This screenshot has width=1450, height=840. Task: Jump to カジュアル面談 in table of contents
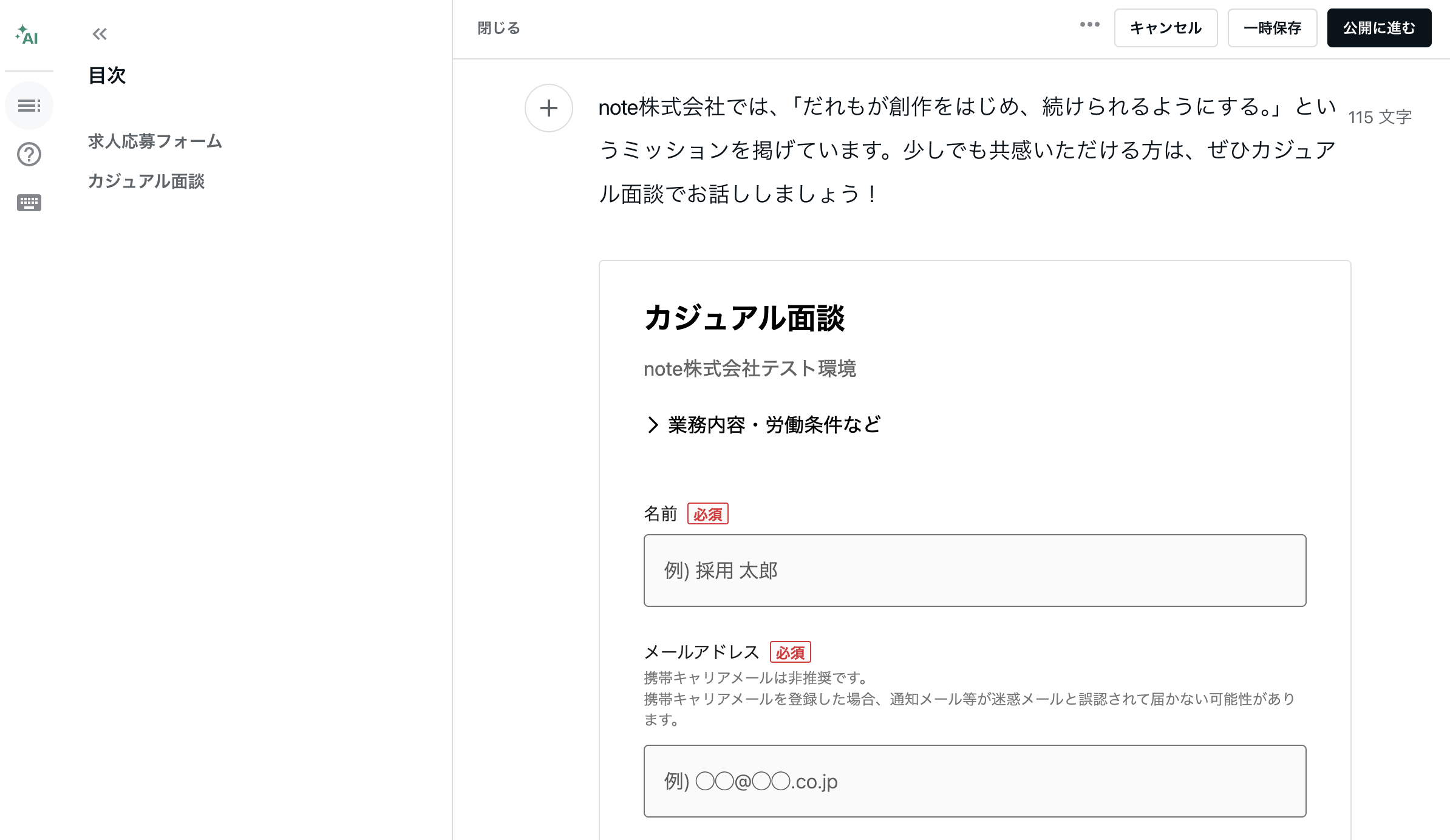(x=146, y=181)
